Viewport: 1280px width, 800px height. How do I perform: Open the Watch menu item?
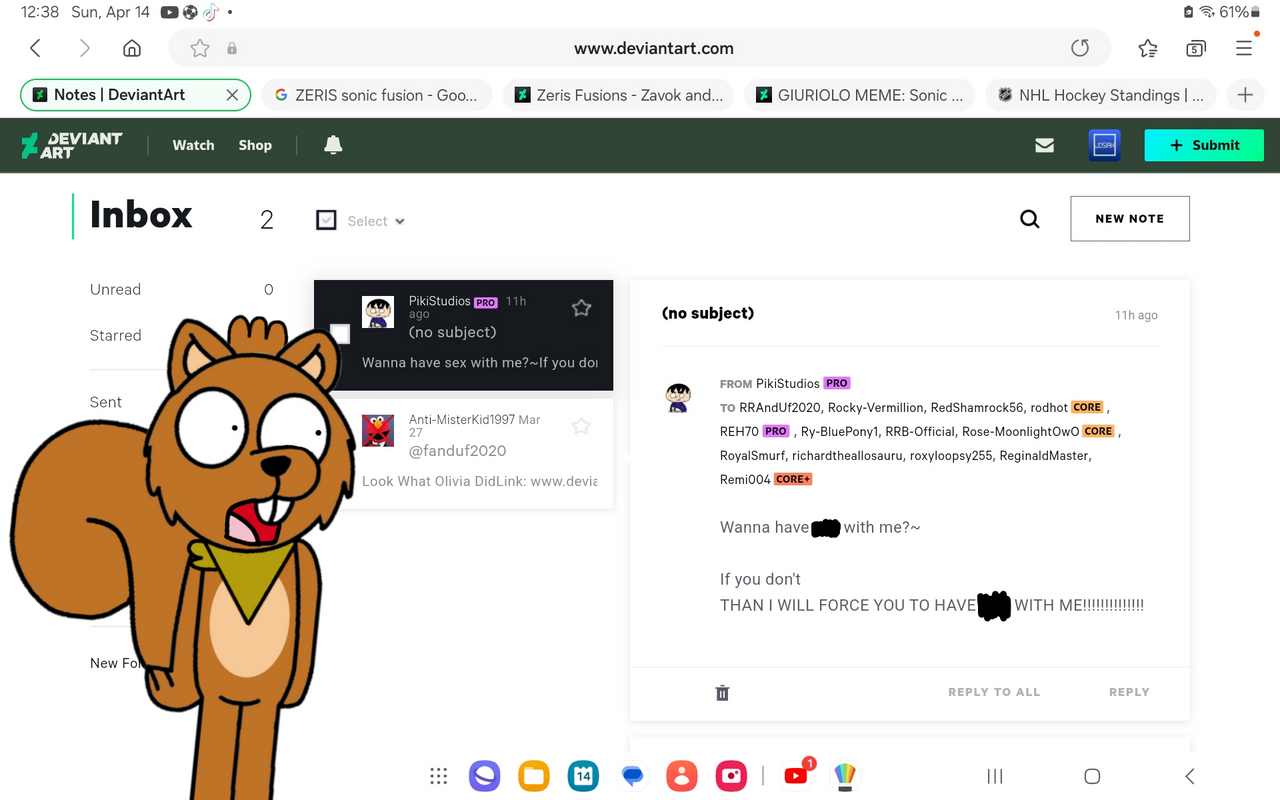click(193, 145)
